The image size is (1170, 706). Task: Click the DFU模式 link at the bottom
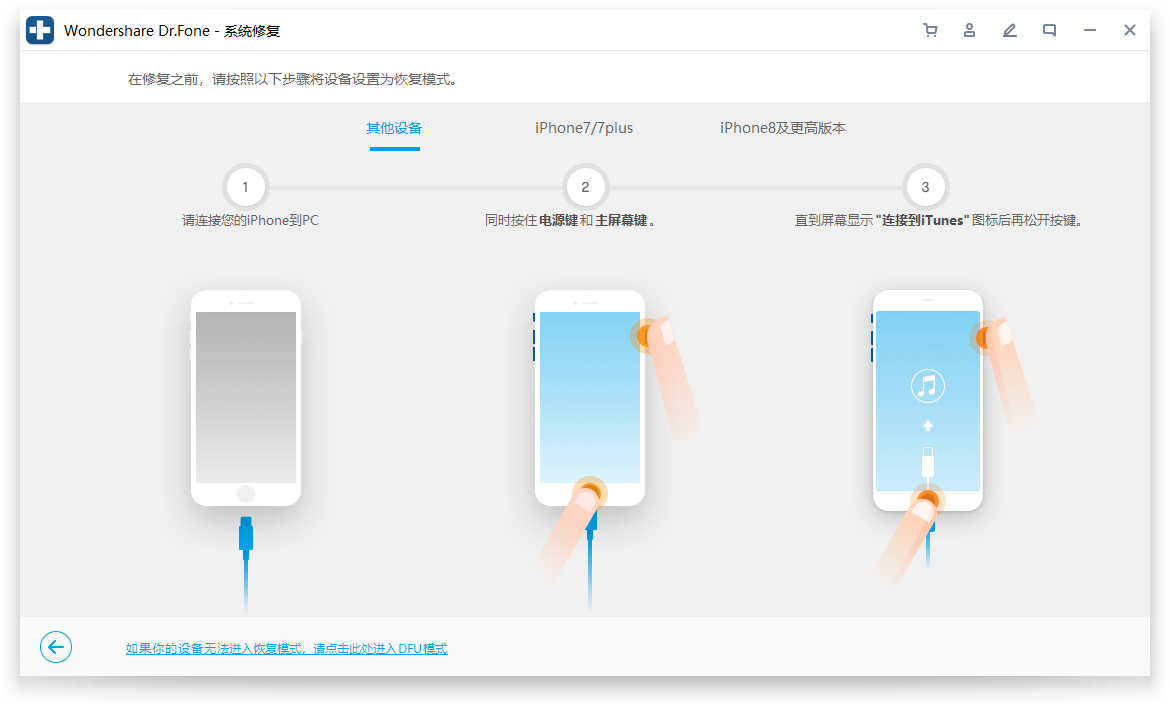point(287,649)
